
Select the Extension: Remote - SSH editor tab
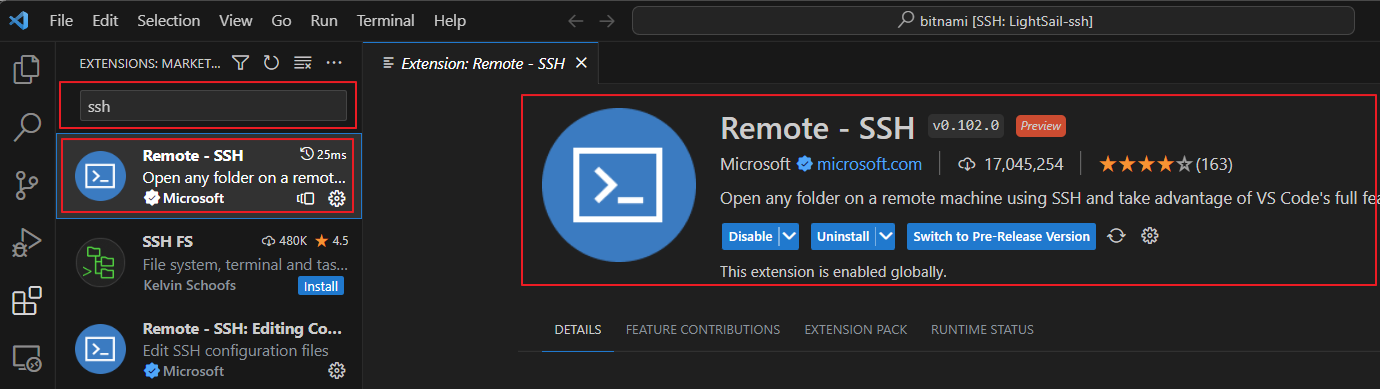481,63
